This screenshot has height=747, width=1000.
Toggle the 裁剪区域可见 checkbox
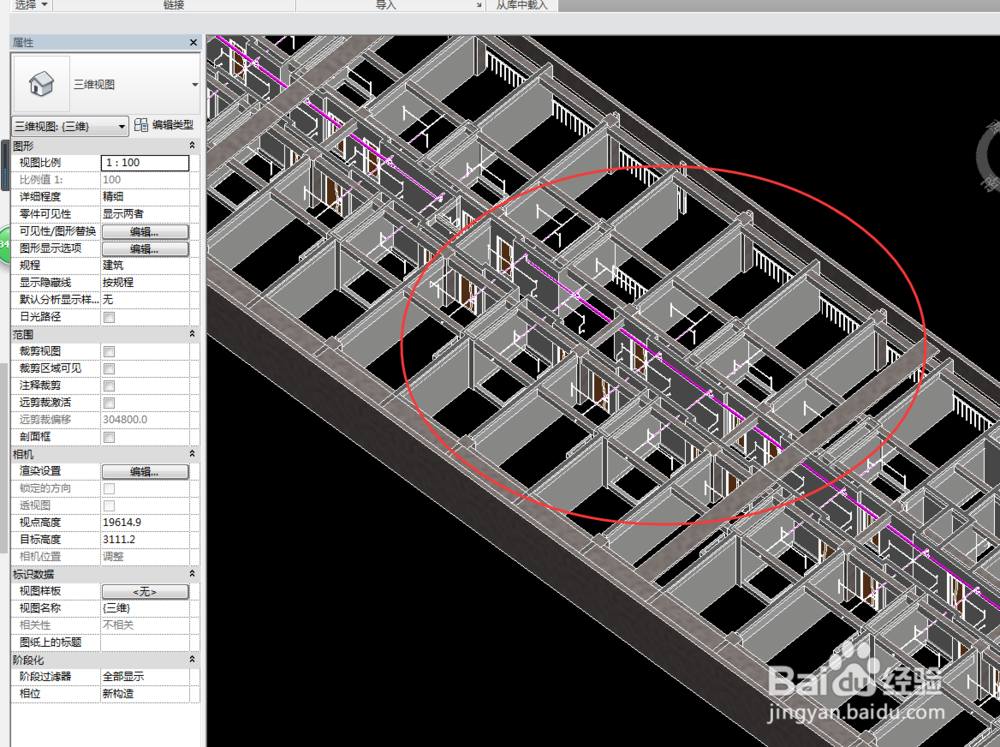pos(109,369)
